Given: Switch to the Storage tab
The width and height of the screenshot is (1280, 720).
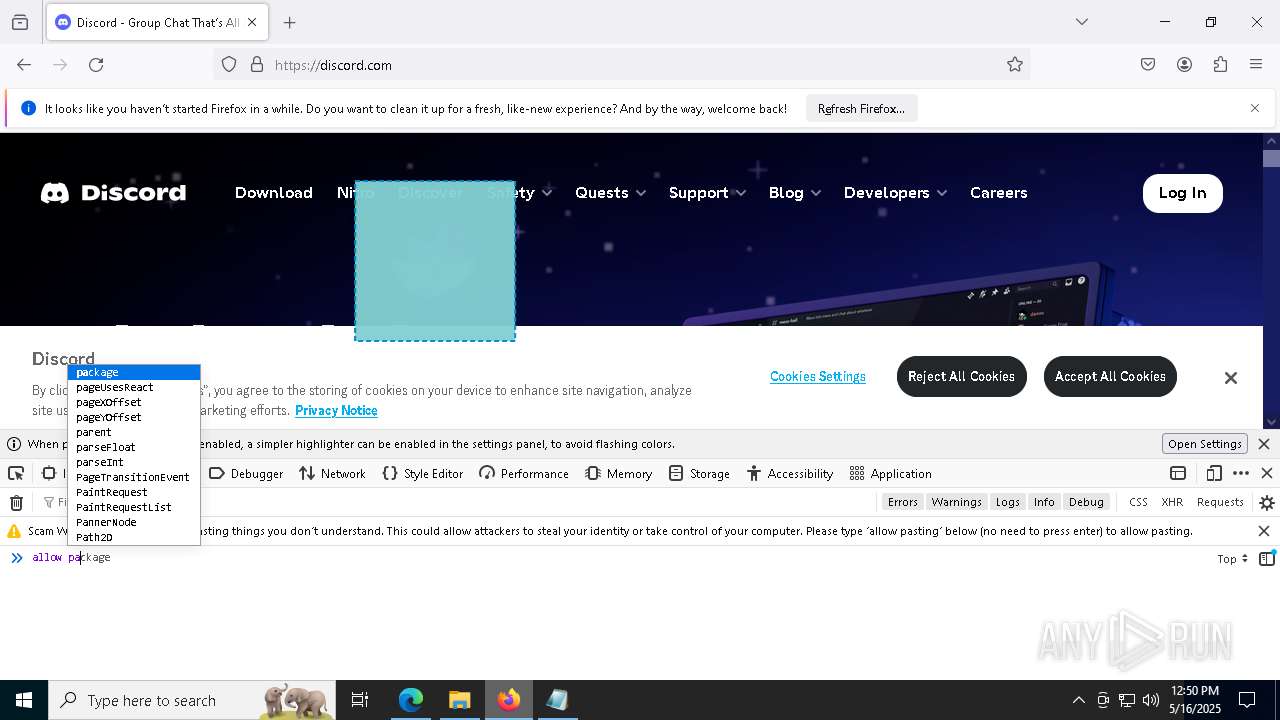Looking at the screenshot, I should [699, 474].
